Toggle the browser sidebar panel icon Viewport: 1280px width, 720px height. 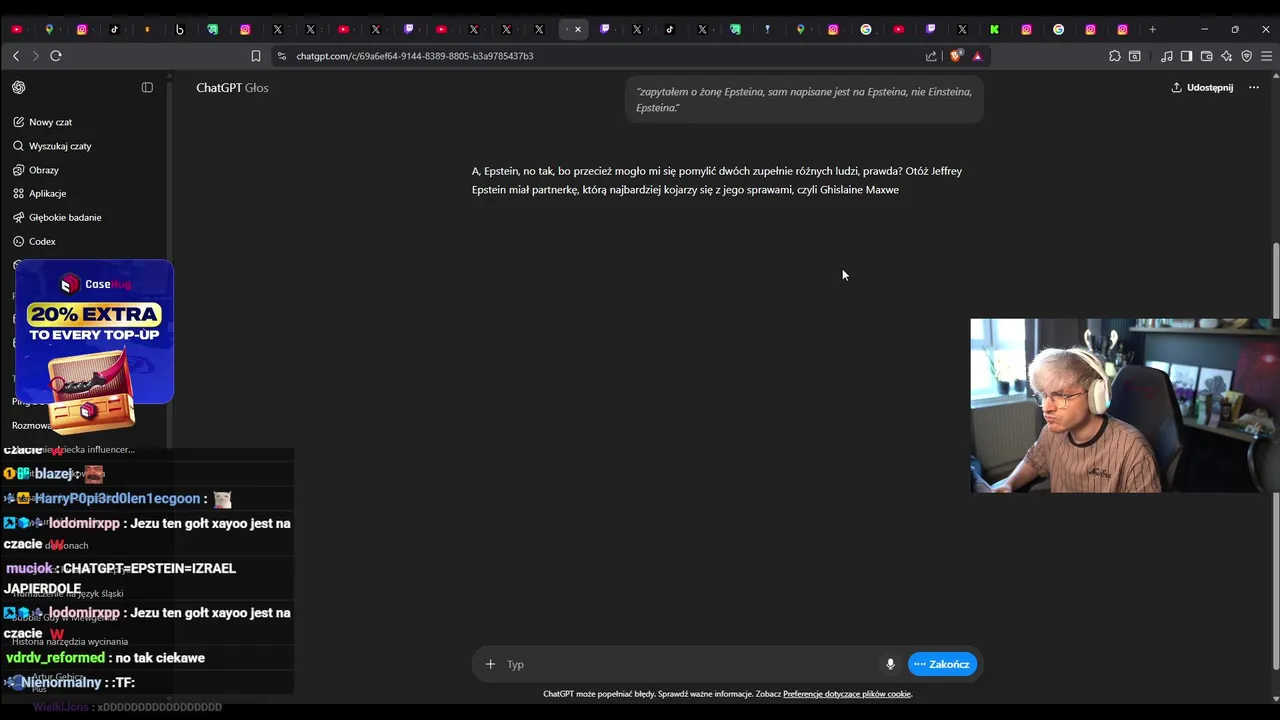(x=1186, y=56)
